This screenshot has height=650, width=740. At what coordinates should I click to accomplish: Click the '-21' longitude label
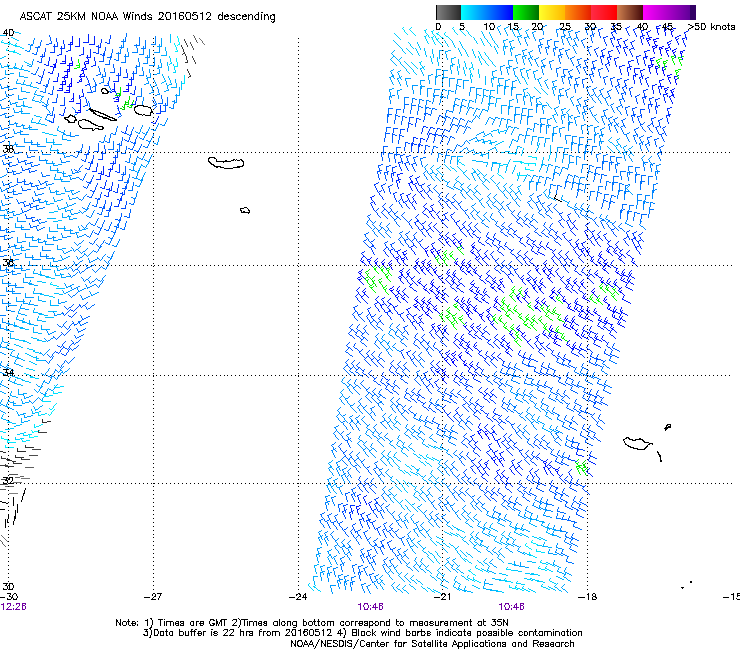click(442, 597)
